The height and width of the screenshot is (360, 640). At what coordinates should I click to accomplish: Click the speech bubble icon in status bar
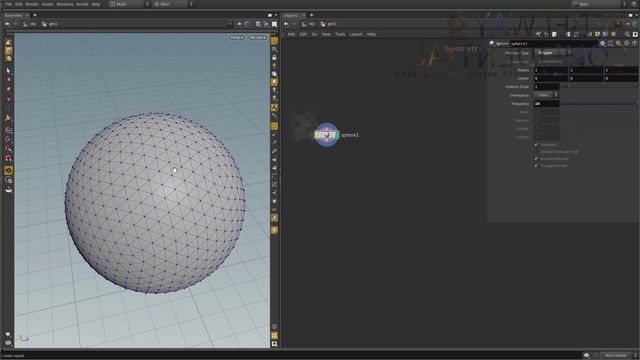point(587,356)
